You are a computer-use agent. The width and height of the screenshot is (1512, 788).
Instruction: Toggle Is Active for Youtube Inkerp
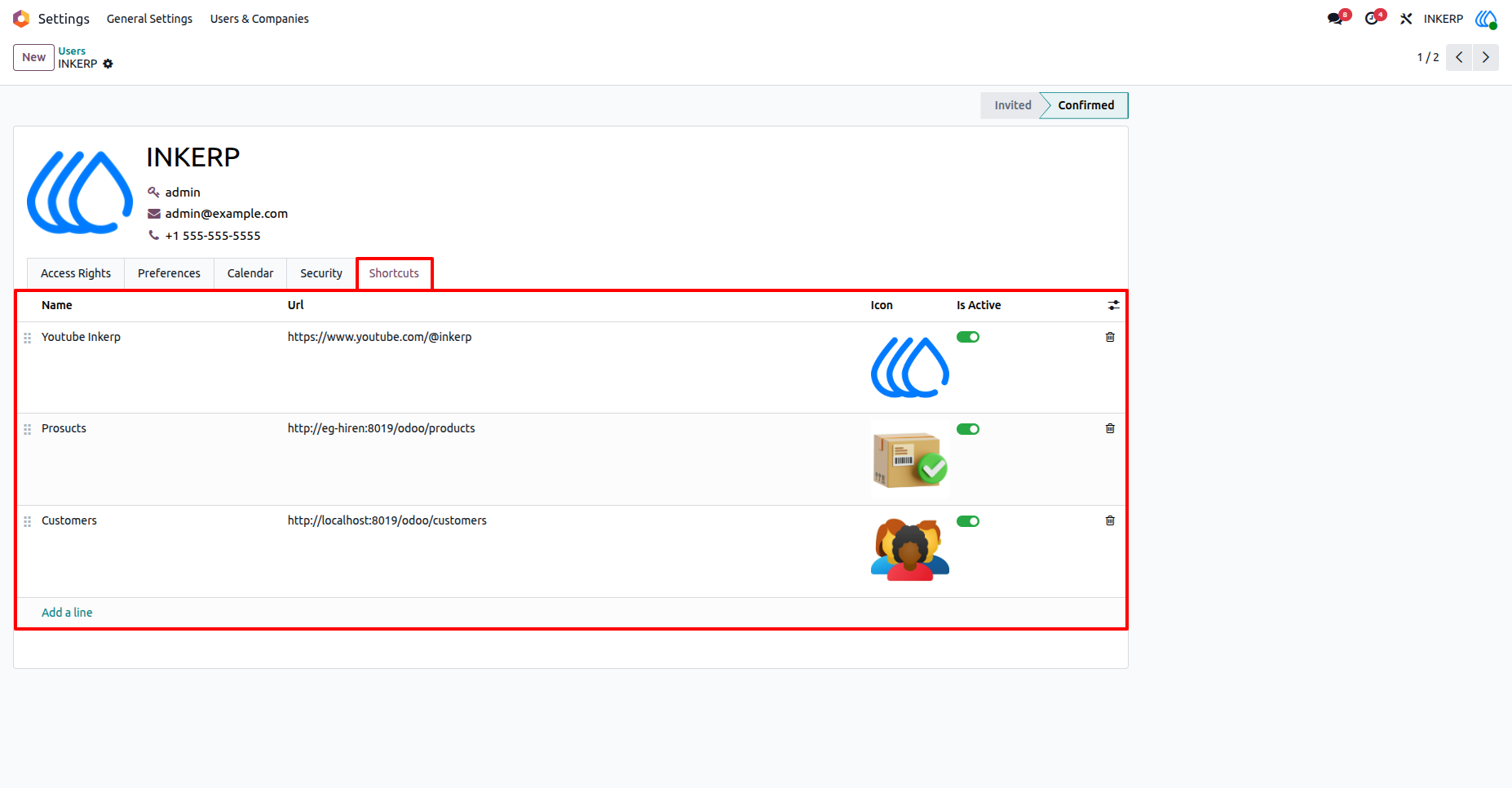[968, 337]
